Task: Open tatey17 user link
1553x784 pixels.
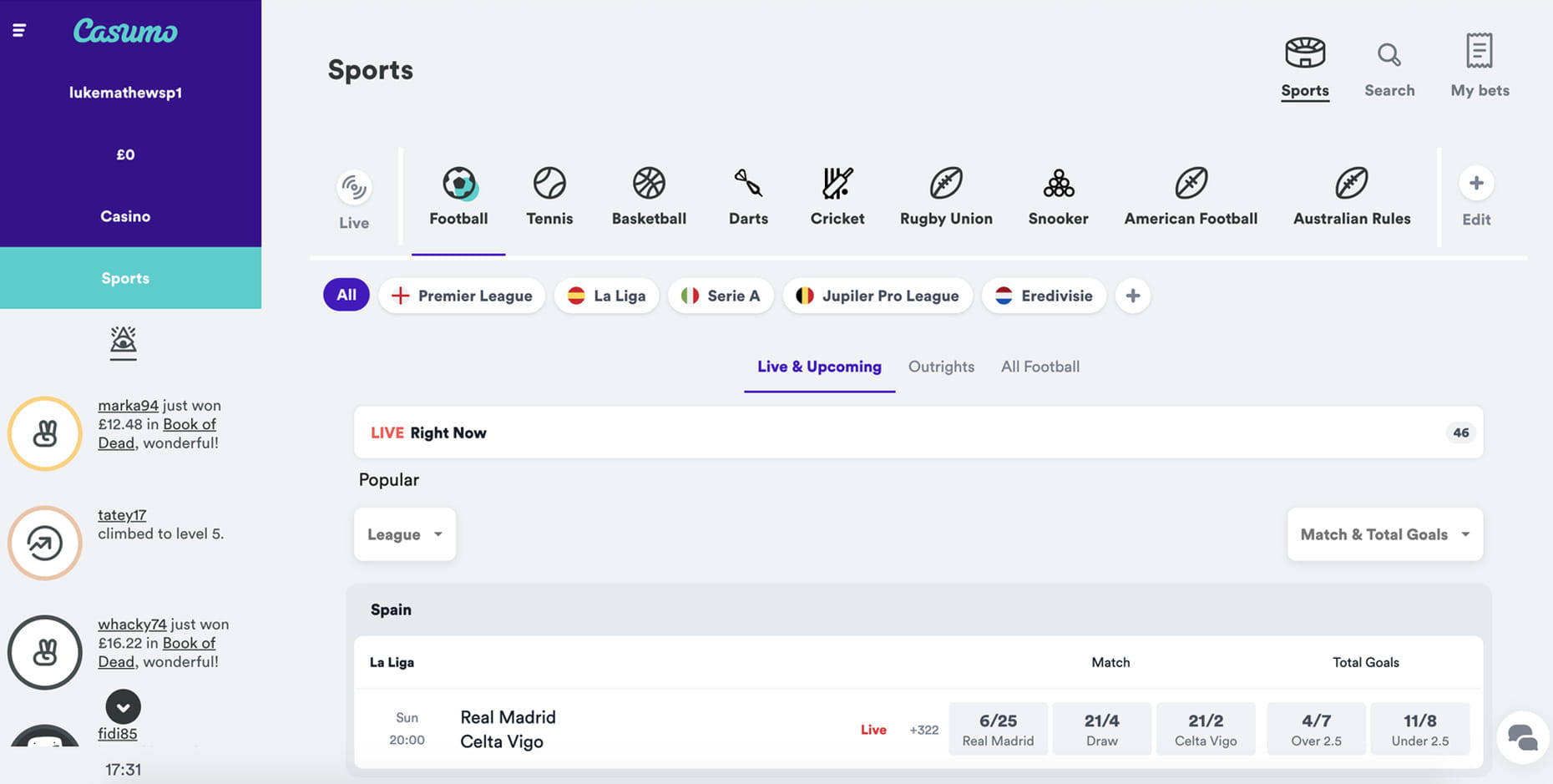Action: [x=122, y=515]
